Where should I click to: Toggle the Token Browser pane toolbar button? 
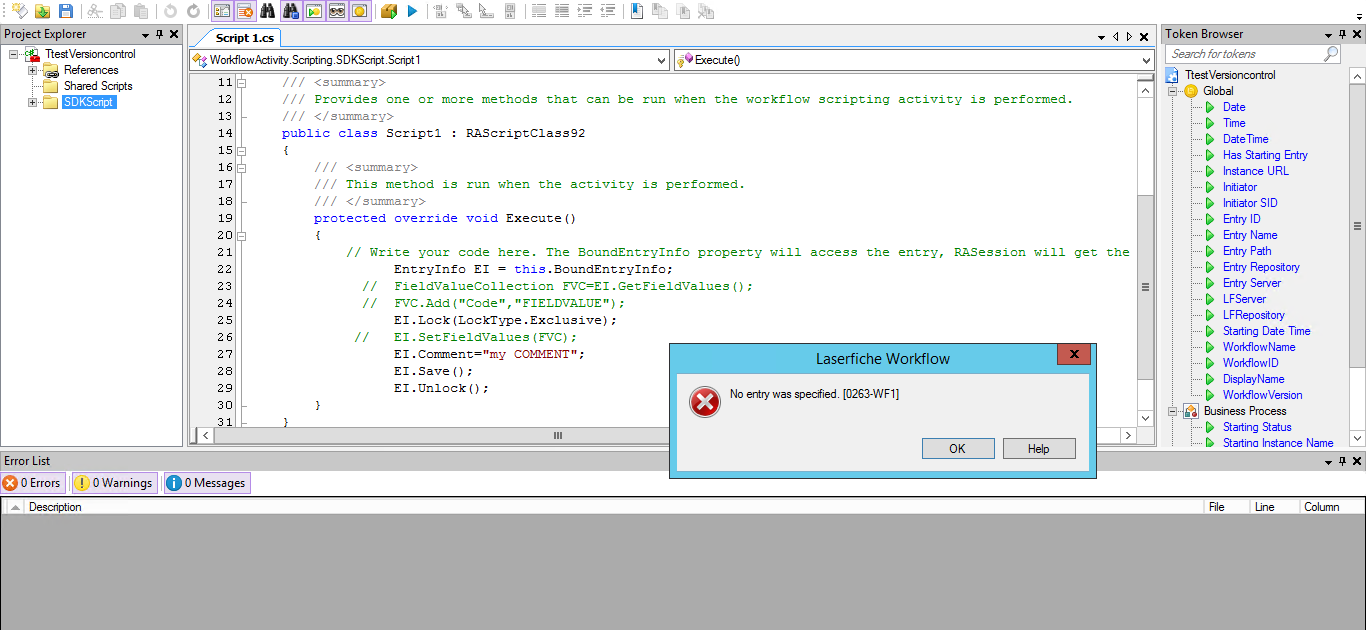pos(360,11)
